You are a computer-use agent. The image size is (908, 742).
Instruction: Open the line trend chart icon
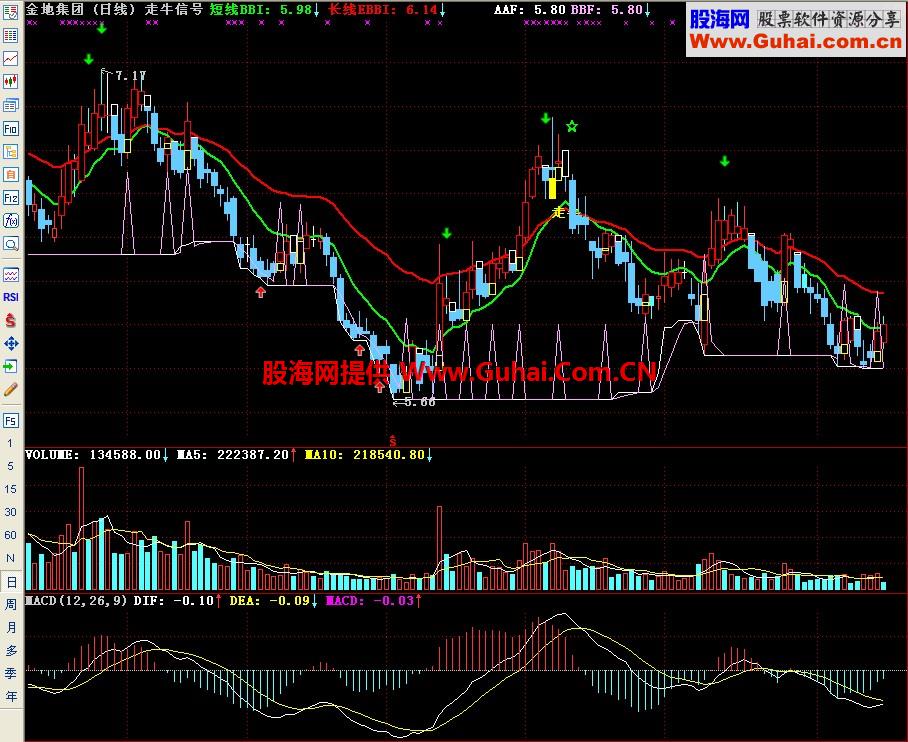pos(10,59)
